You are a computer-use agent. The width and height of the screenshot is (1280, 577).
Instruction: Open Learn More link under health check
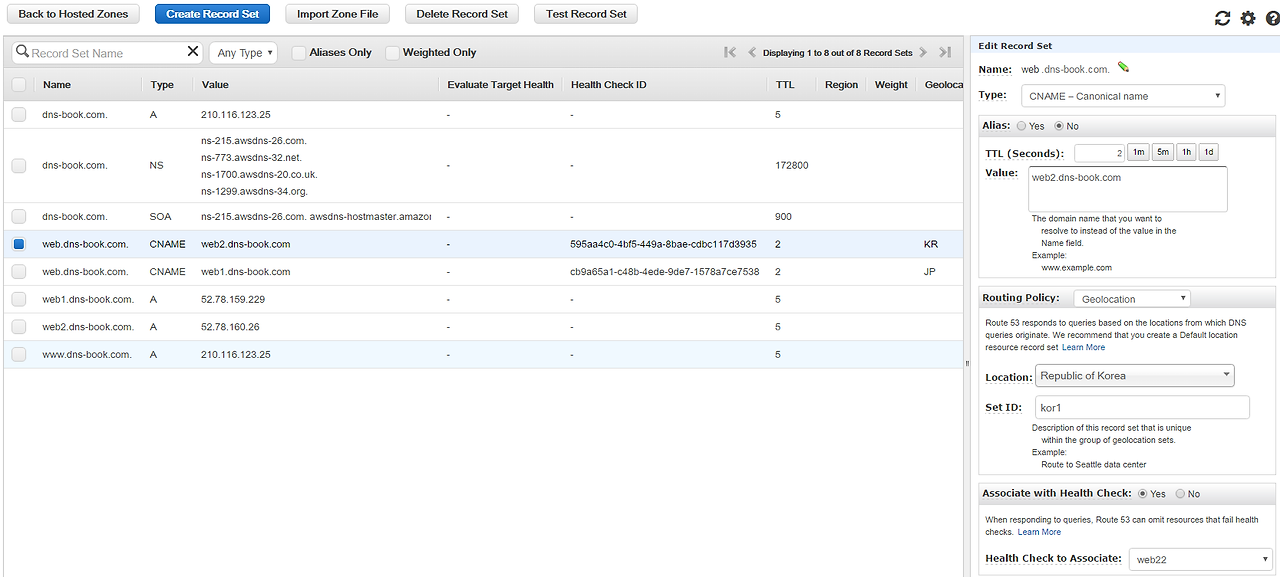pos(1039,532)
